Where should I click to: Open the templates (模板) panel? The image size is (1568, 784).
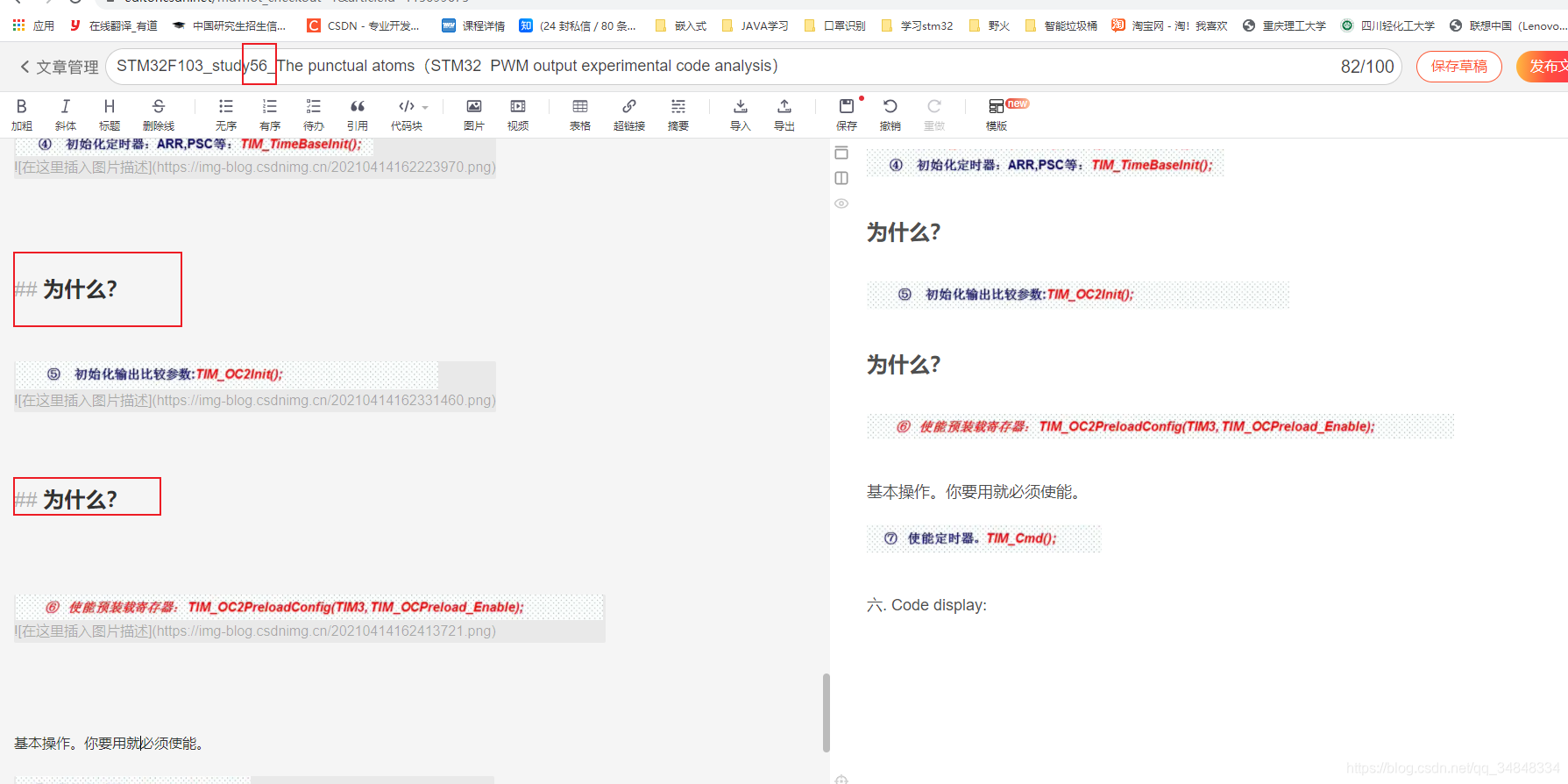tap(997, 115)
